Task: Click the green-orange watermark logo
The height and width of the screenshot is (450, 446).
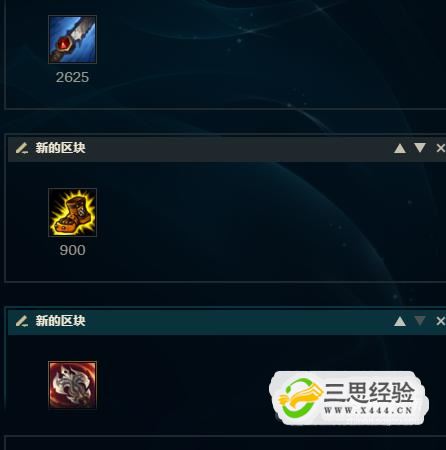Action: pyautogui.click(x=300, y=398)
